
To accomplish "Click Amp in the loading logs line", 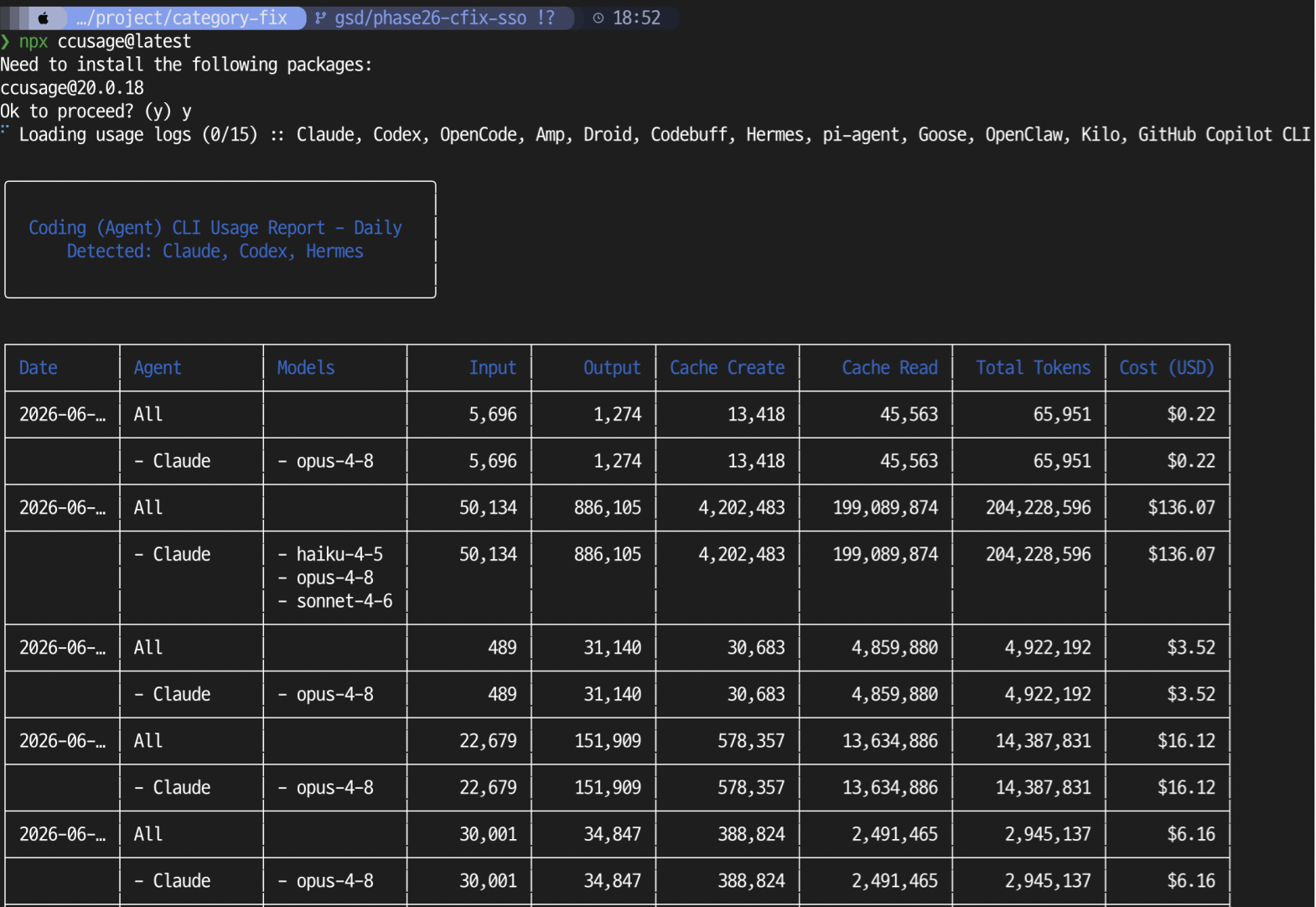I will [x=550, y=135].
